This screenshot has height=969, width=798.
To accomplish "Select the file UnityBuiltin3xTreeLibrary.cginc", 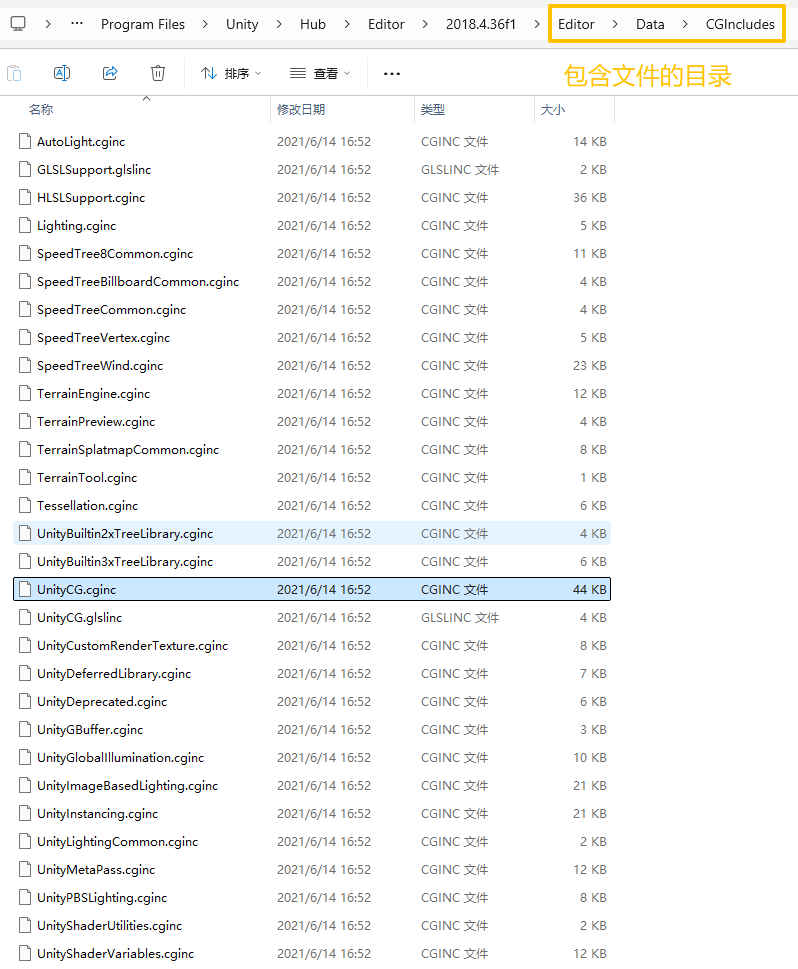I will [x=312, y=562].
